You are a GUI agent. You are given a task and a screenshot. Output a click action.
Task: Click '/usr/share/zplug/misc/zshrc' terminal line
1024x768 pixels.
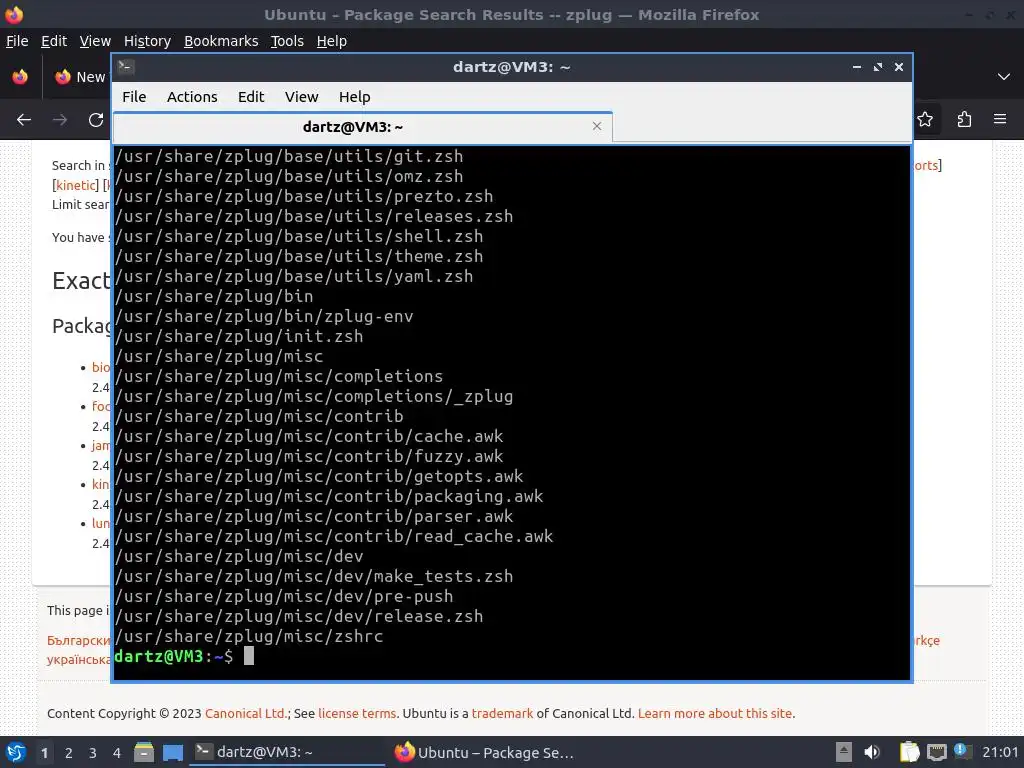click(249, 637)
